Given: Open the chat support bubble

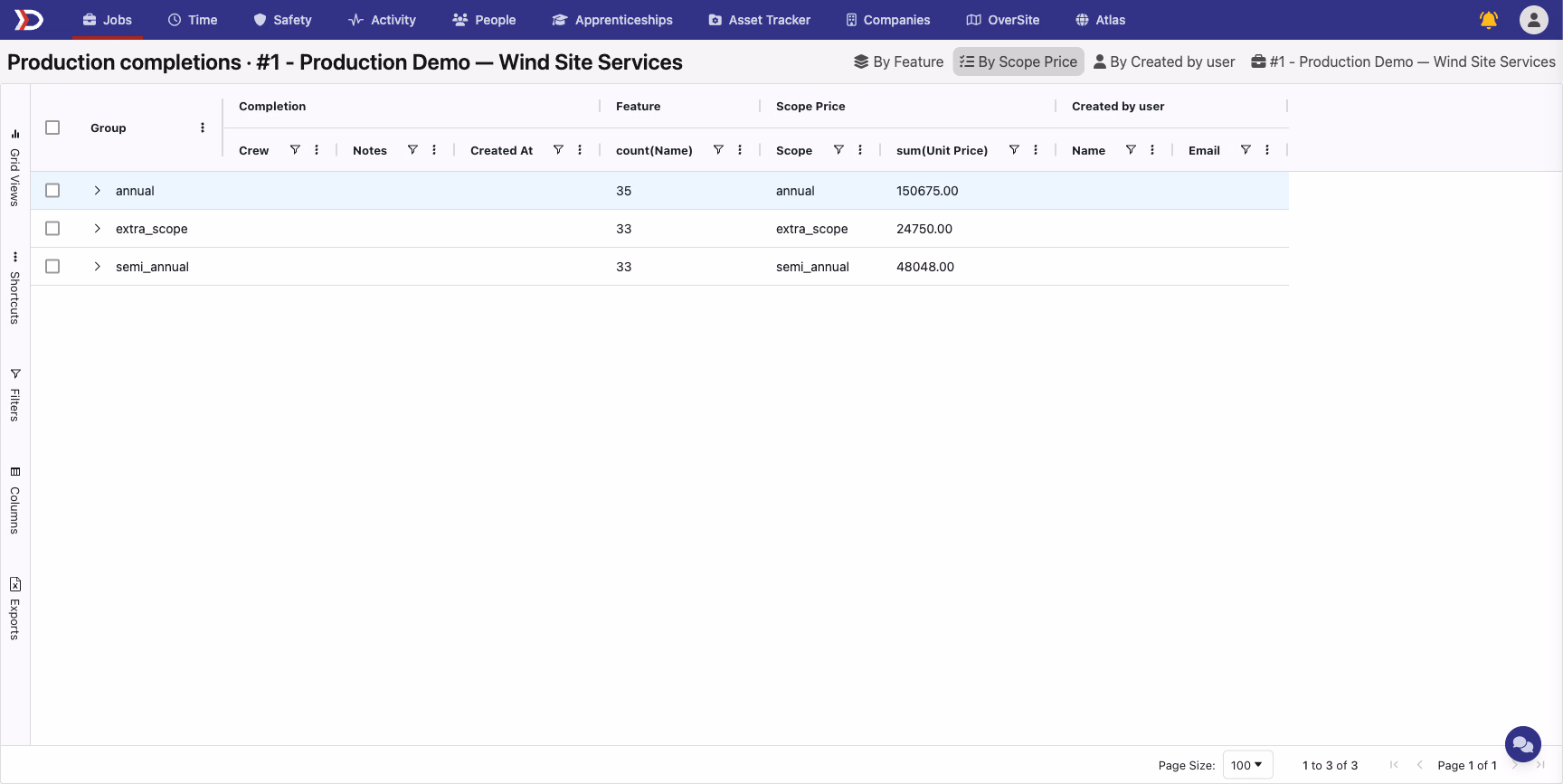Looking at the screenshot, I should (1523, 744).
